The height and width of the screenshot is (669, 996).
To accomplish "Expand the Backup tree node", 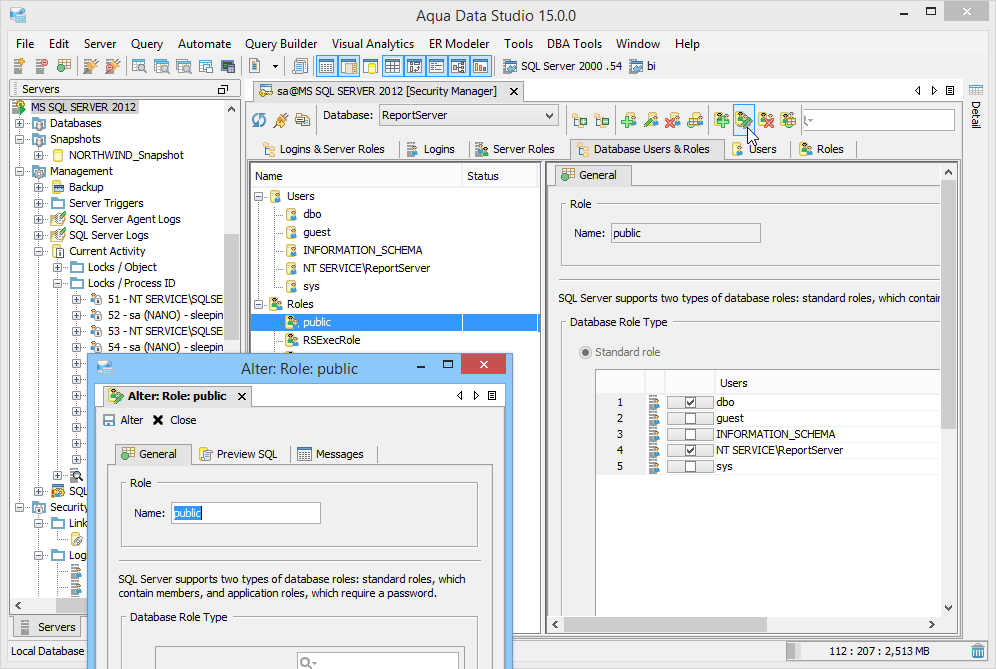I will pyautogui.click(x=39, y=187).
